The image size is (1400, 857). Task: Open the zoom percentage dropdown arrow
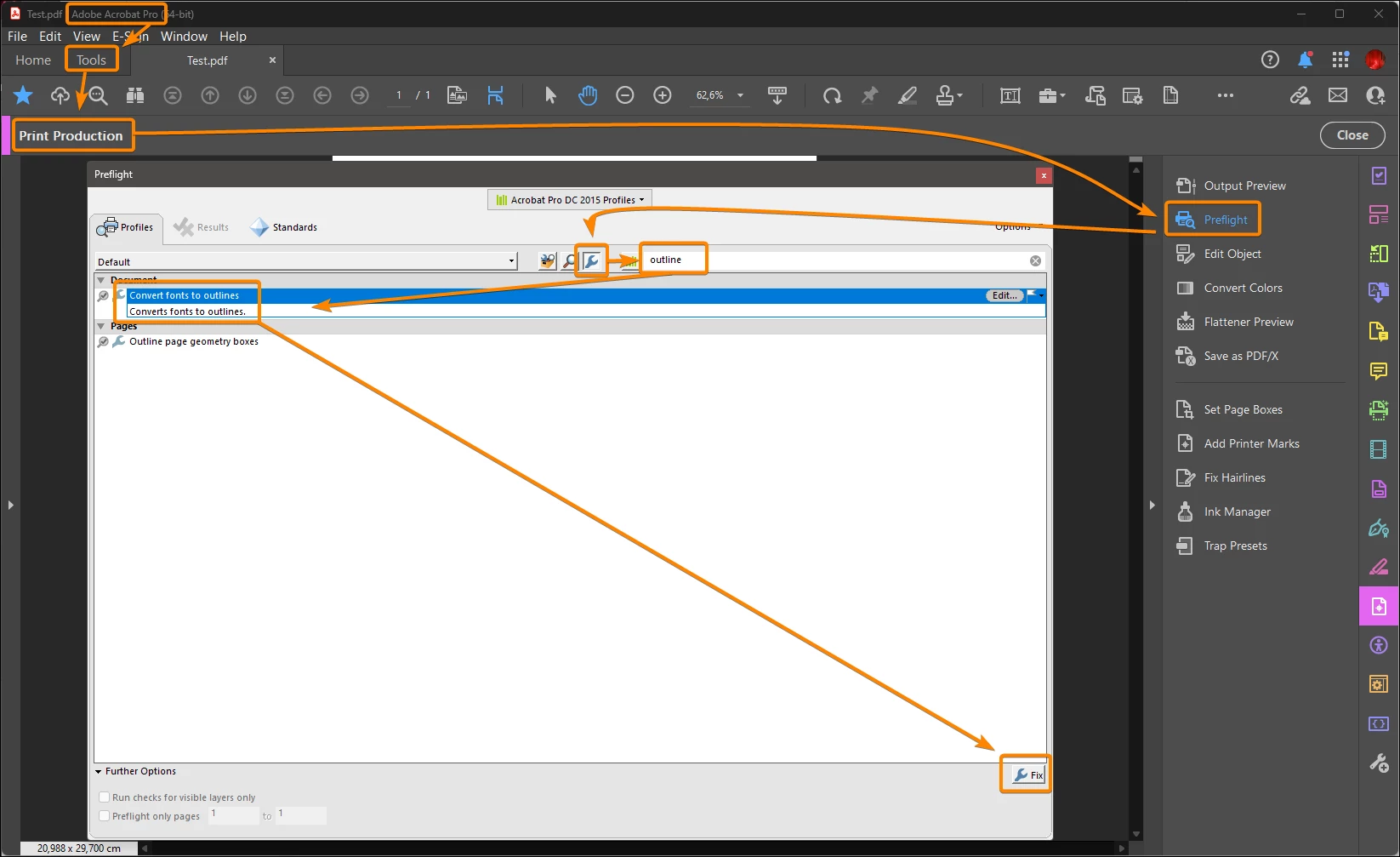(x=740, y=95)
